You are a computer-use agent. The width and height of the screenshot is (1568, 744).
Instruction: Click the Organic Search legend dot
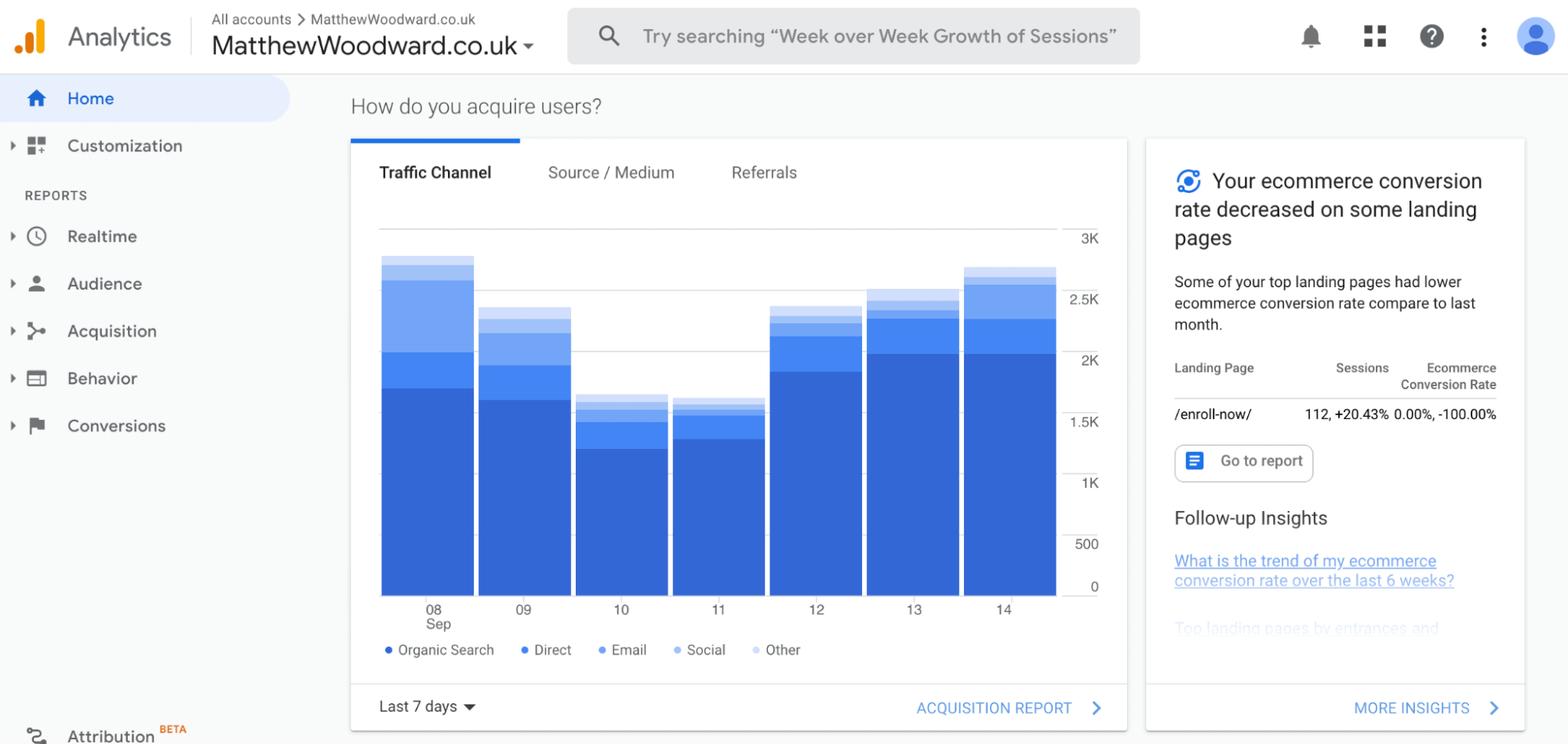point(388,650)
